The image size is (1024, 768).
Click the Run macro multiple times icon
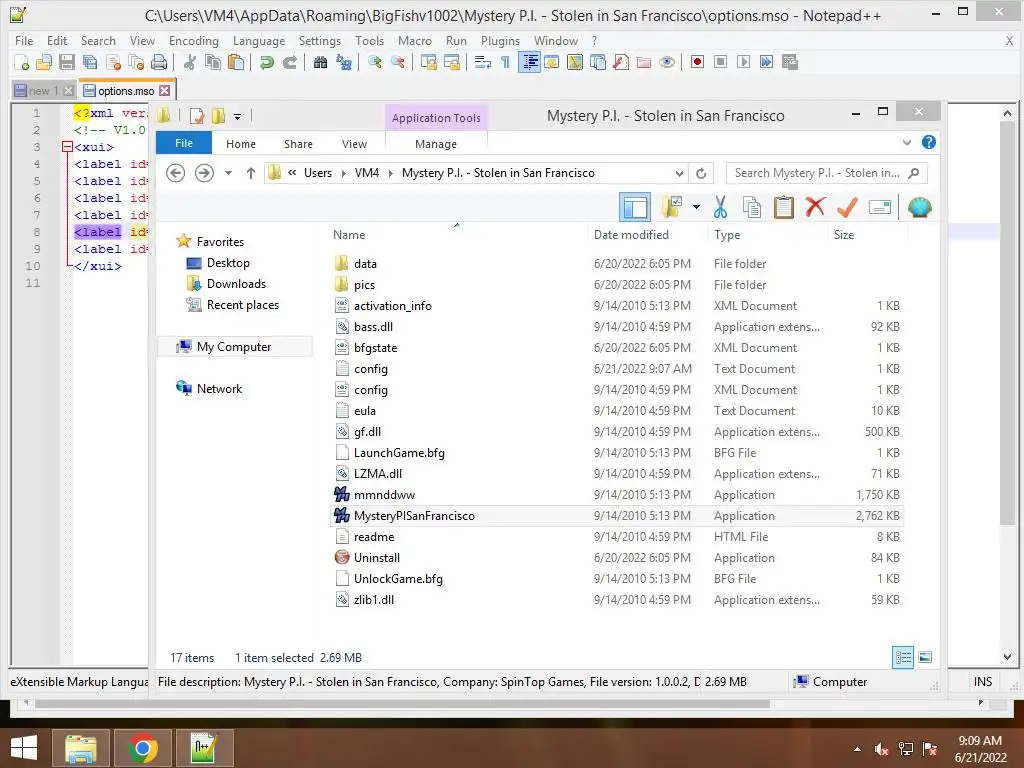coord(767,62)
